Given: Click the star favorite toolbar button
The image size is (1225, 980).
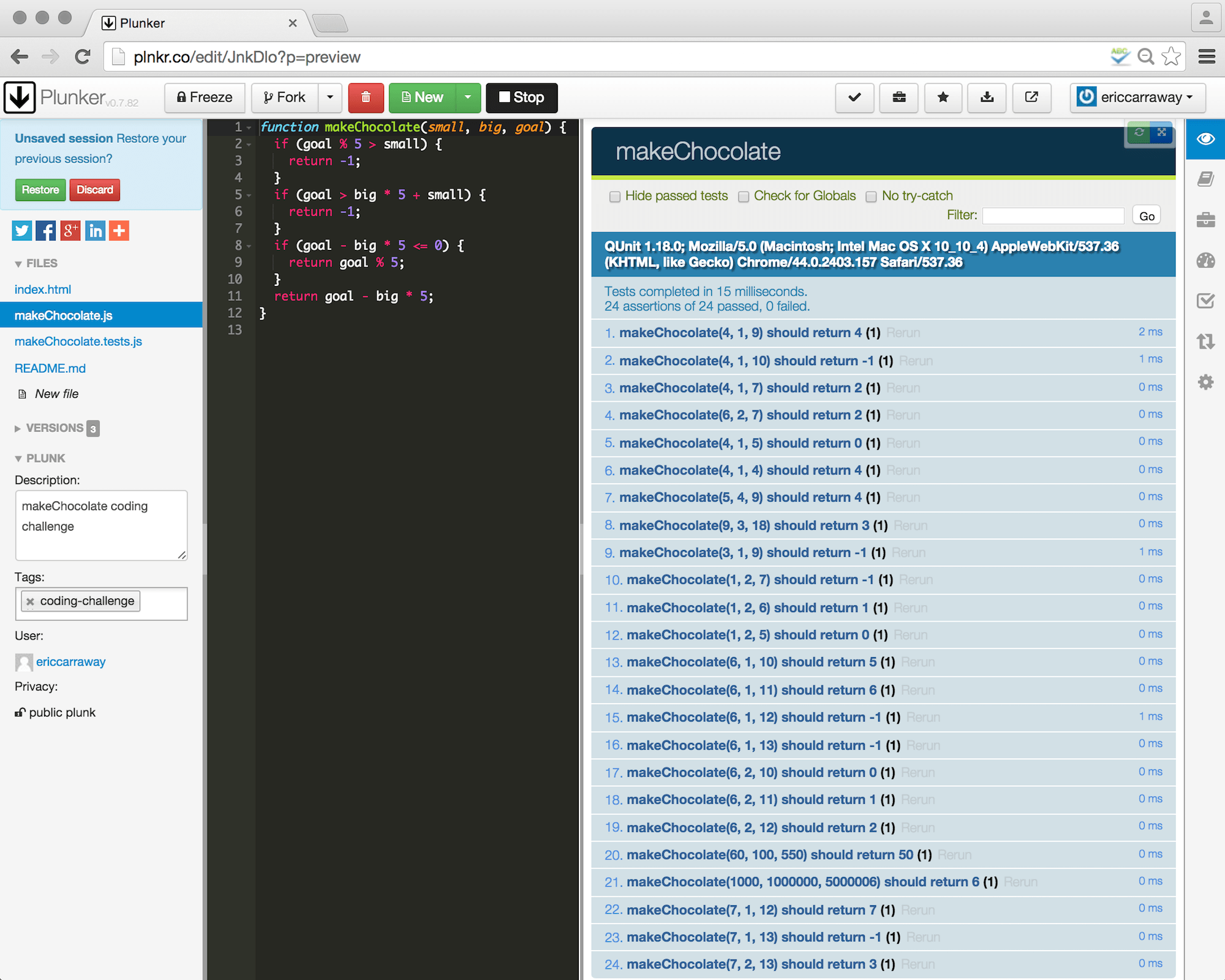Looking at the screenshot, I should [x=943, y=97].
